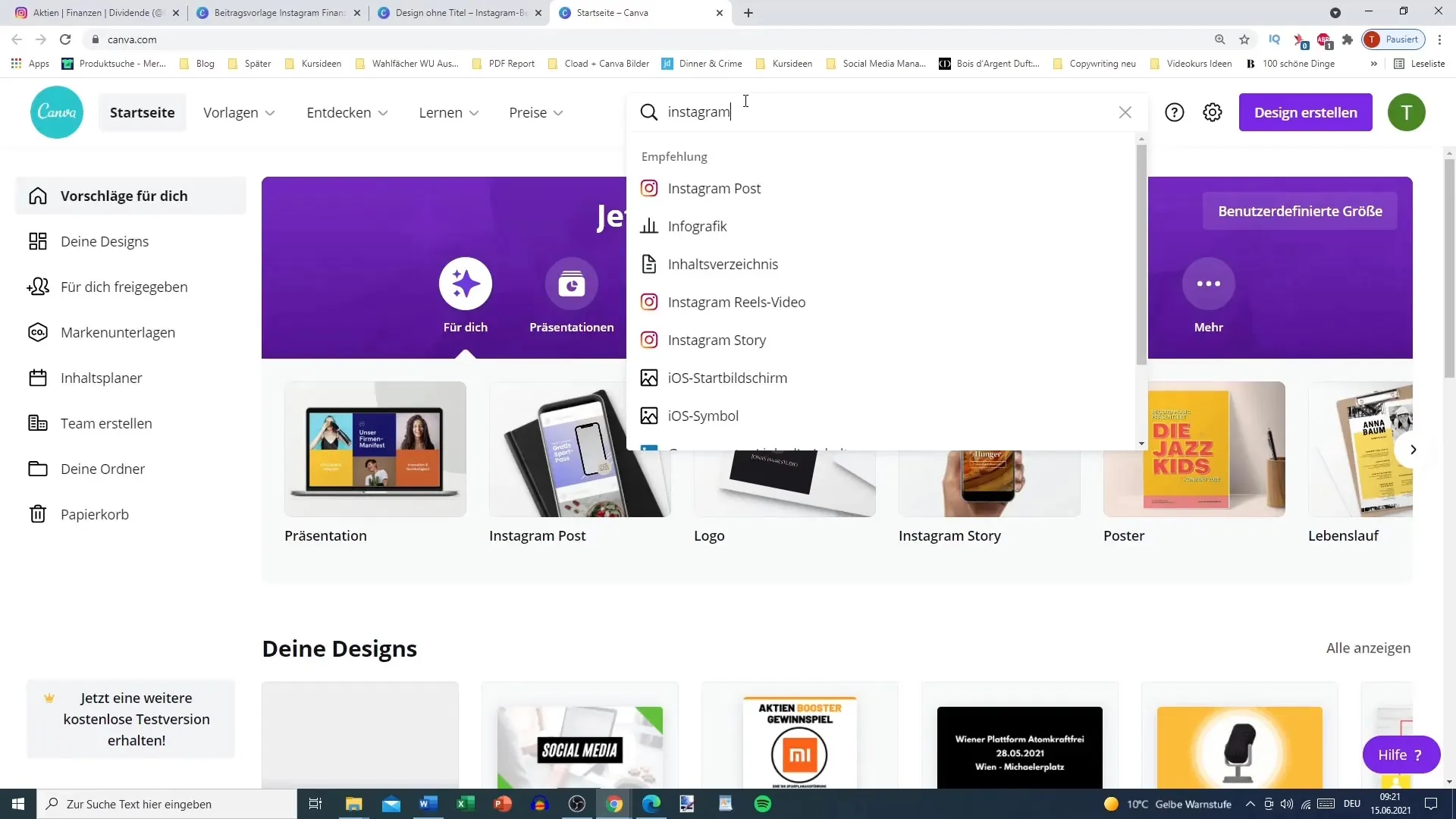1456x819 pixels.
Task: Expand the Vorlagen dropdown menu
Action: pos(239,112)
